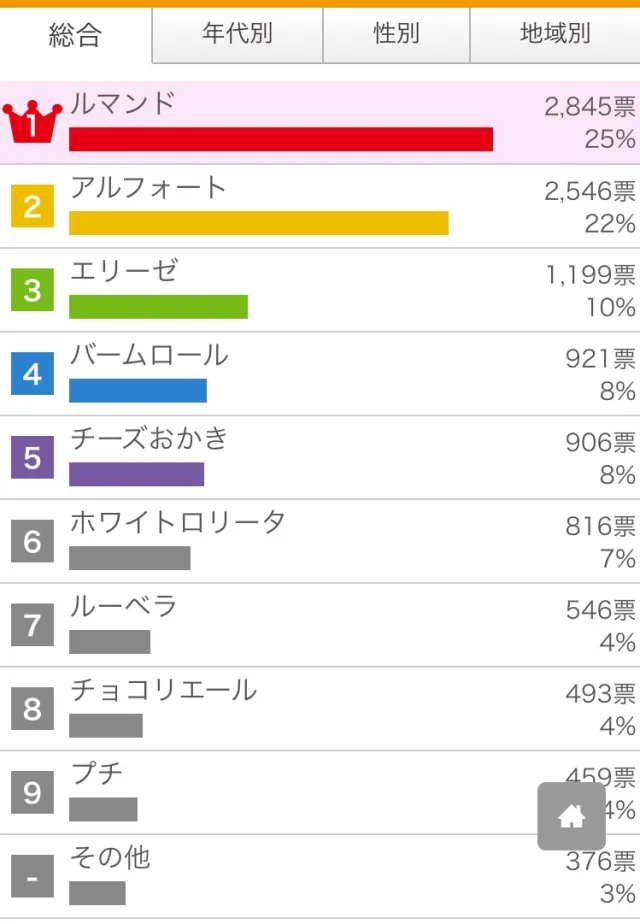Click the アルフォート entry name
This screenshot has width=640, height=924.
[x=149, y=188]
